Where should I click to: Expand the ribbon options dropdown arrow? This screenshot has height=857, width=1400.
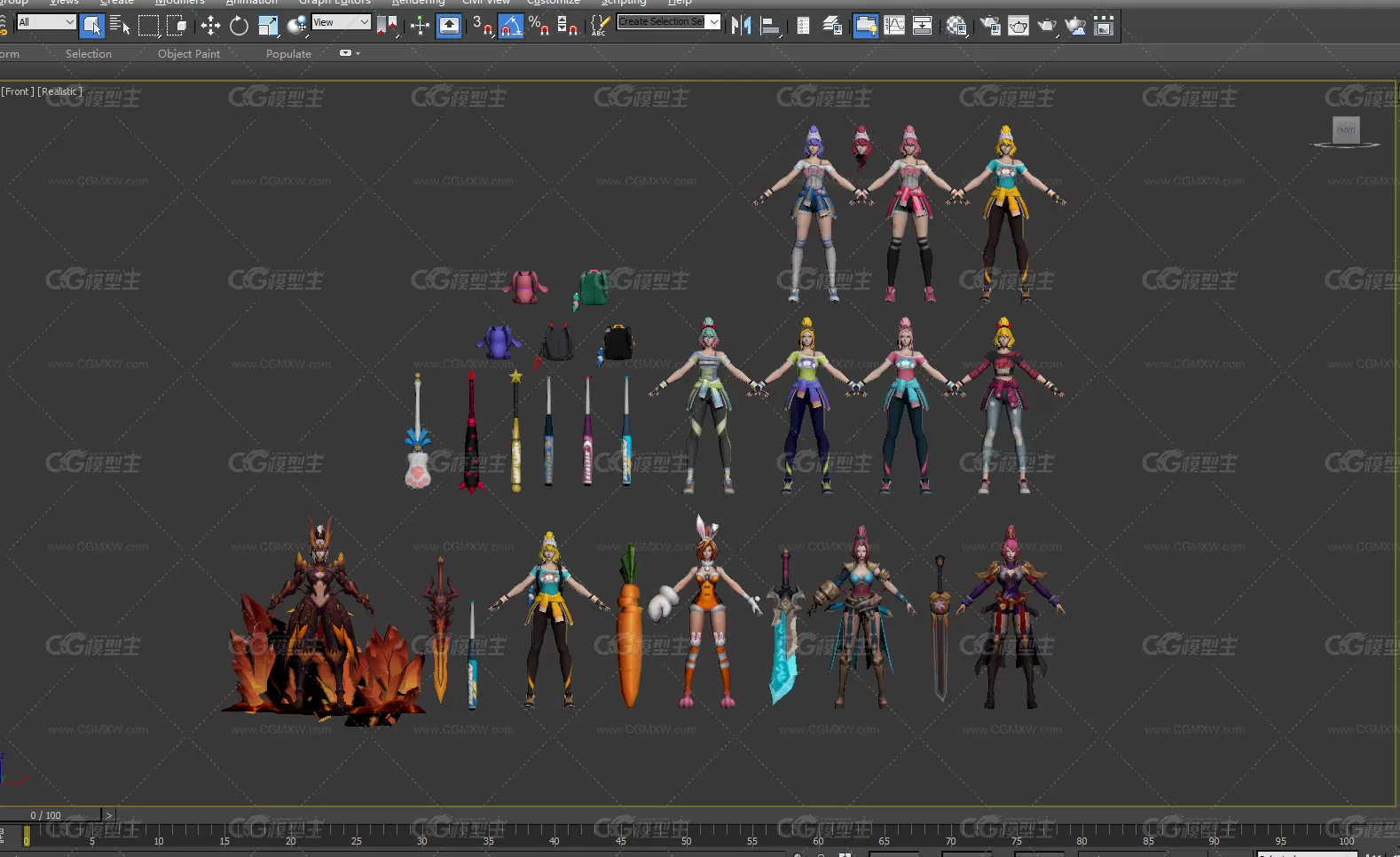(350, 53)
